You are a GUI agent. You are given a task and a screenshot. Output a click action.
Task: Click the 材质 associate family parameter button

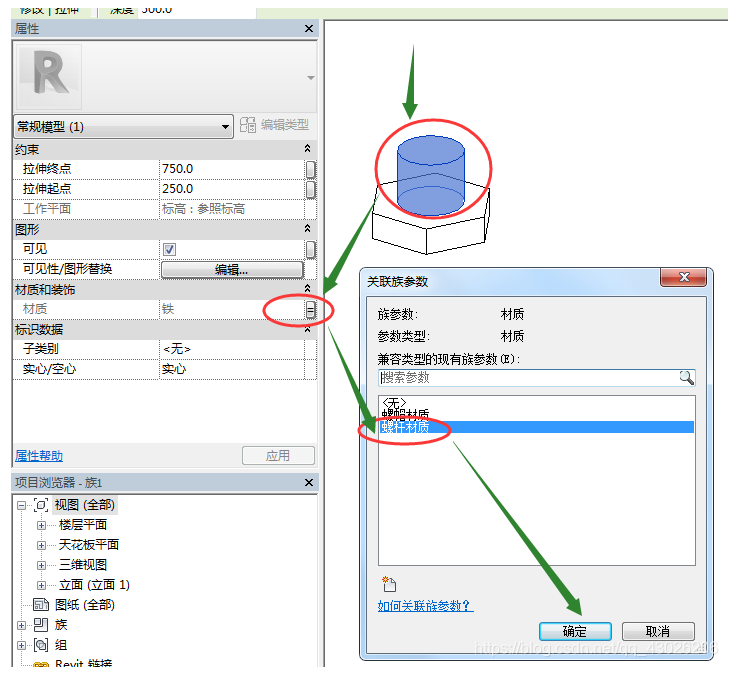(311, 309)
